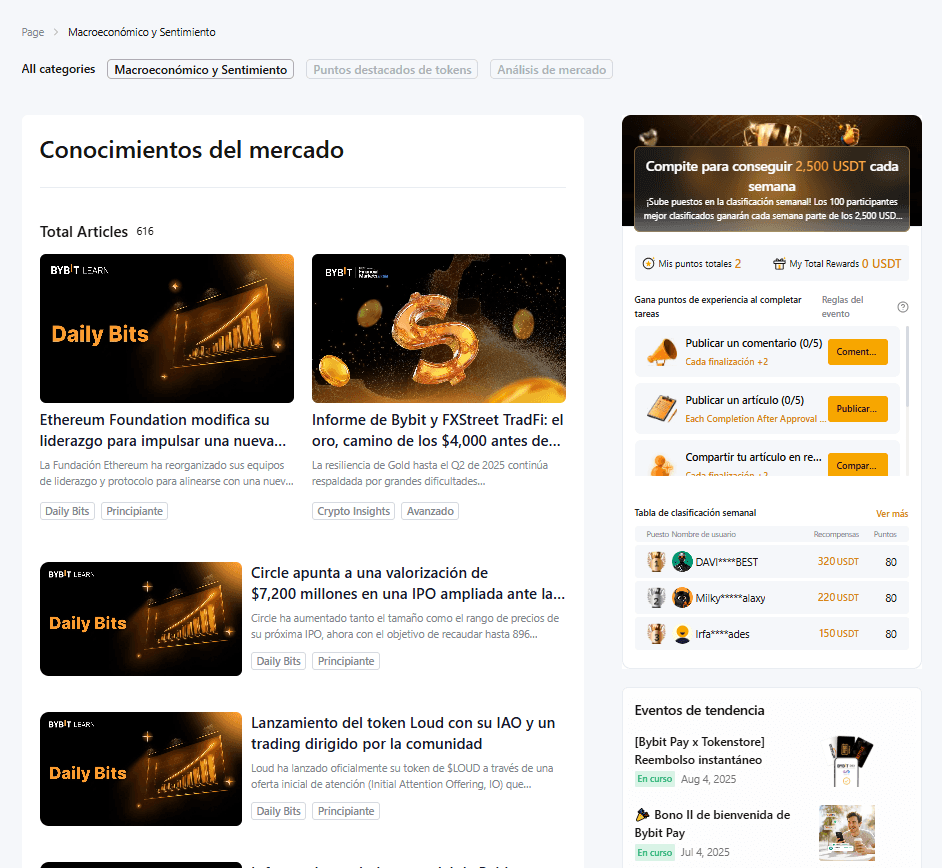This screenshot has height=868, width=942.
Task: Click the megaphone icon for Publicar un comentario
Action: (x=661, y=352)
